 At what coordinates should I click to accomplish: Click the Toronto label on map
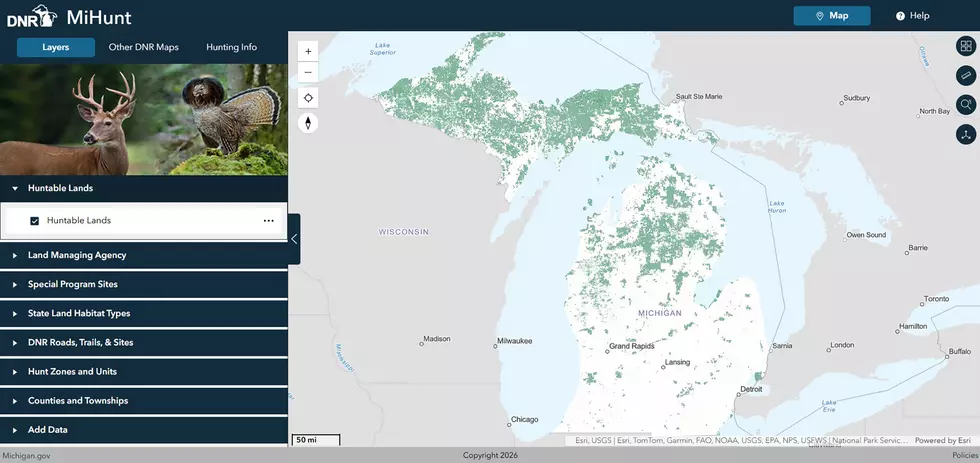[936, 299]
